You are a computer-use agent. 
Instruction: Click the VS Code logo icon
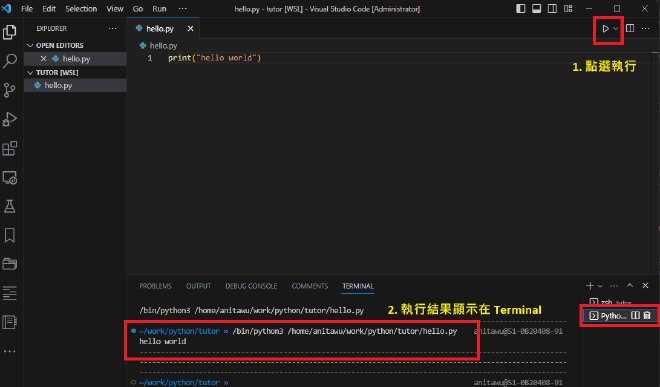[x=6, y=8]
